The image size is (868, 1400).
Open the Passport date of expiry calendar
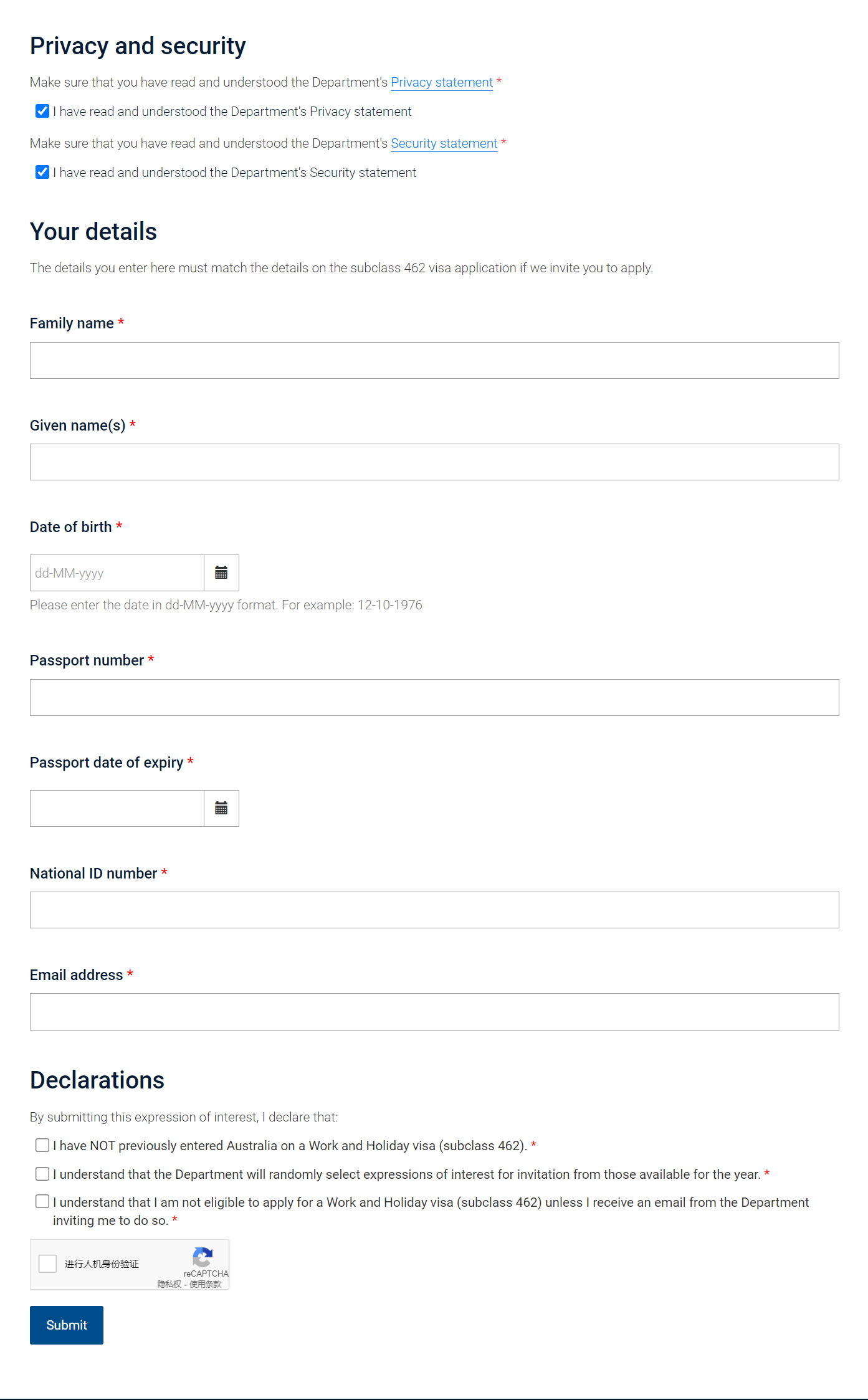pos(221,808)
